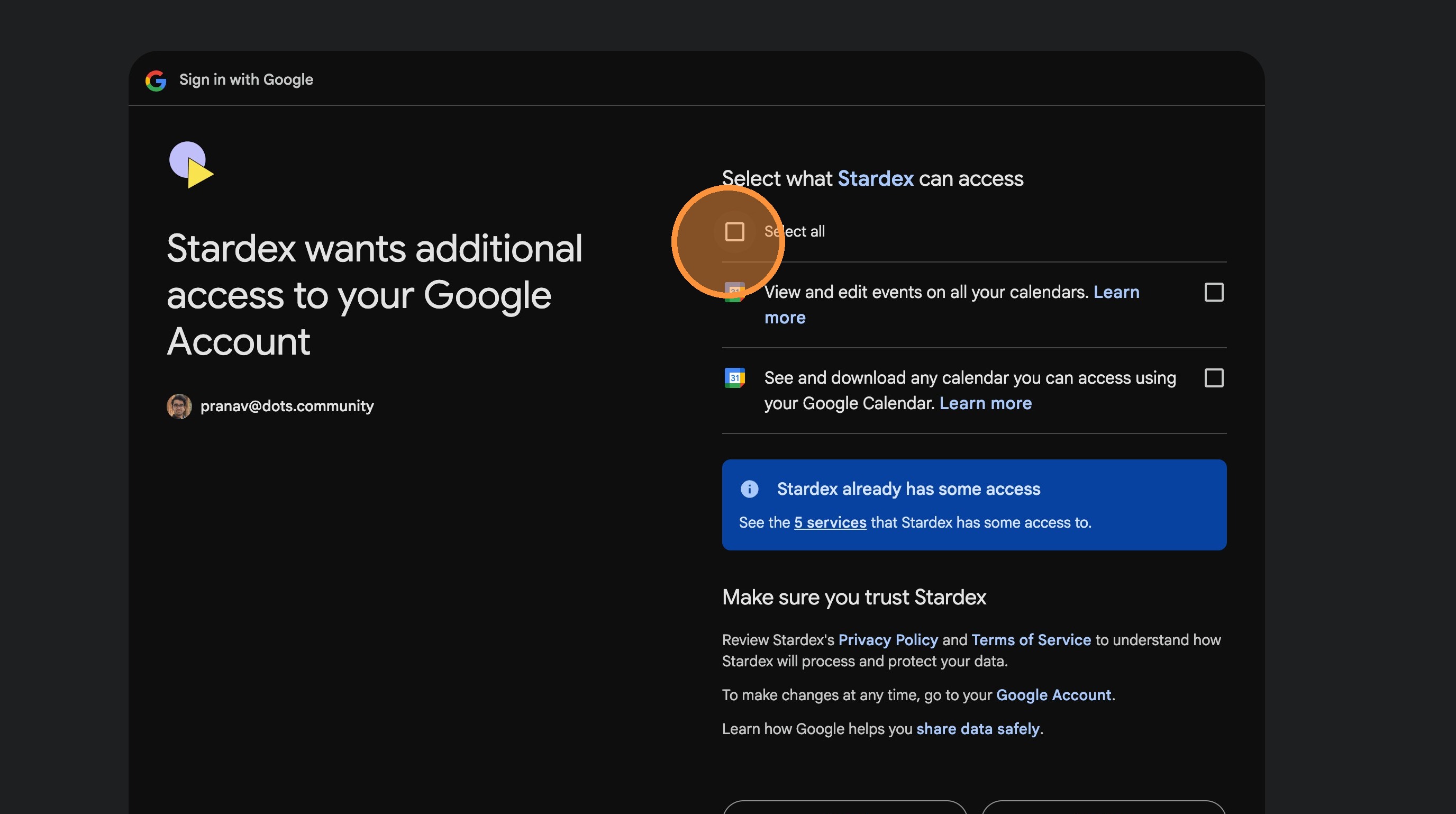This screenshot has width=1456, height=814.
Task: Click 'Sign in with Google' header text
Action: [x=246, y=80]
